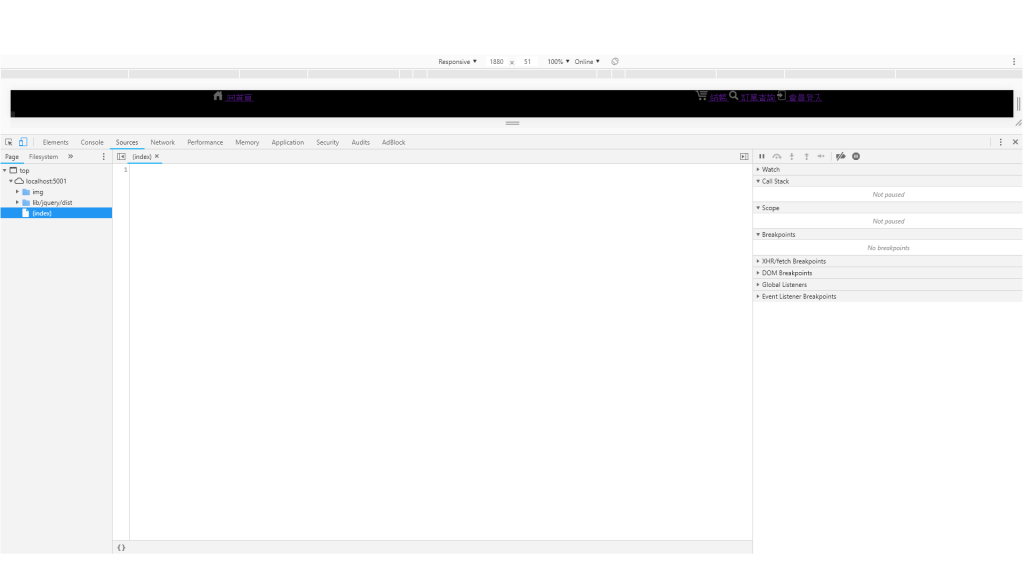
Task: Open DevTools customize and control menu
Action: pyautogui.click(x=1000, y=142)
